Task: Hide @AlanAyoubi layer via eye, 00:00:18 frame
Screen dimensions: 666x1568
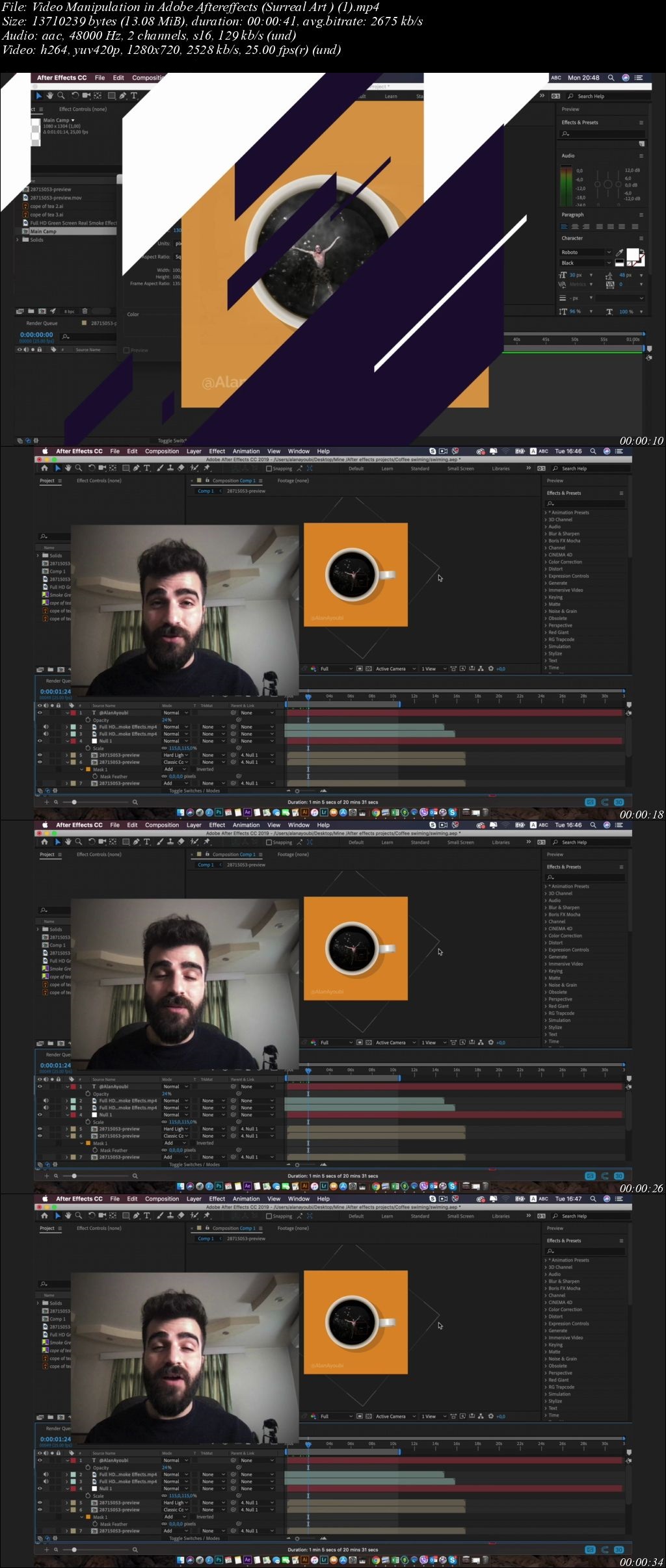Action: pyautogui.click(x=40, y=712)
